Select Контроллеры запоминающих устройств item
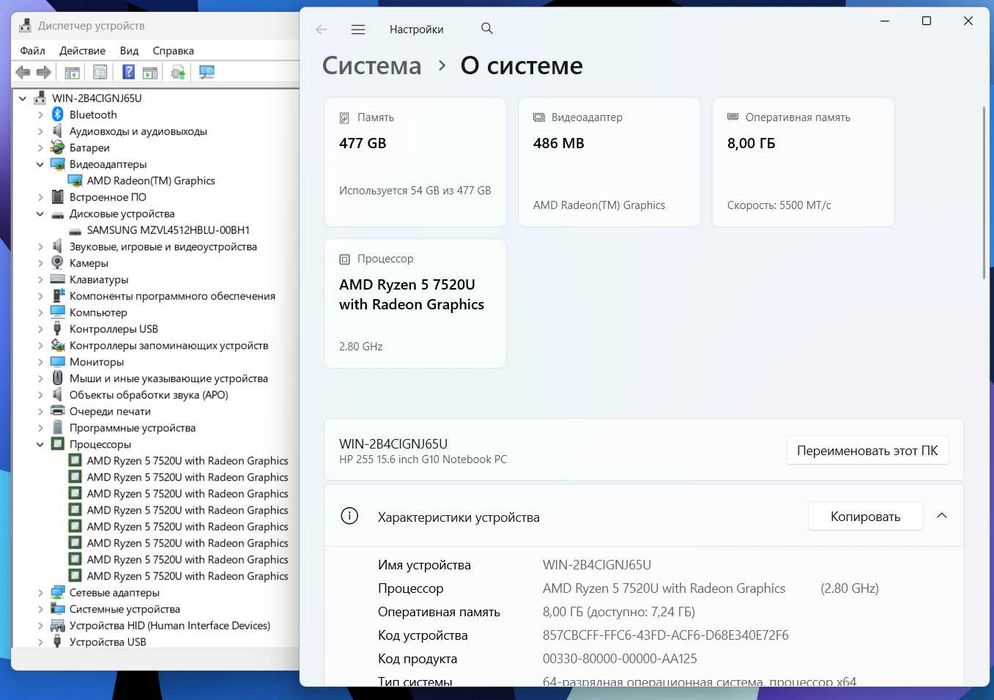994x700 pixels. pos(169,346)
